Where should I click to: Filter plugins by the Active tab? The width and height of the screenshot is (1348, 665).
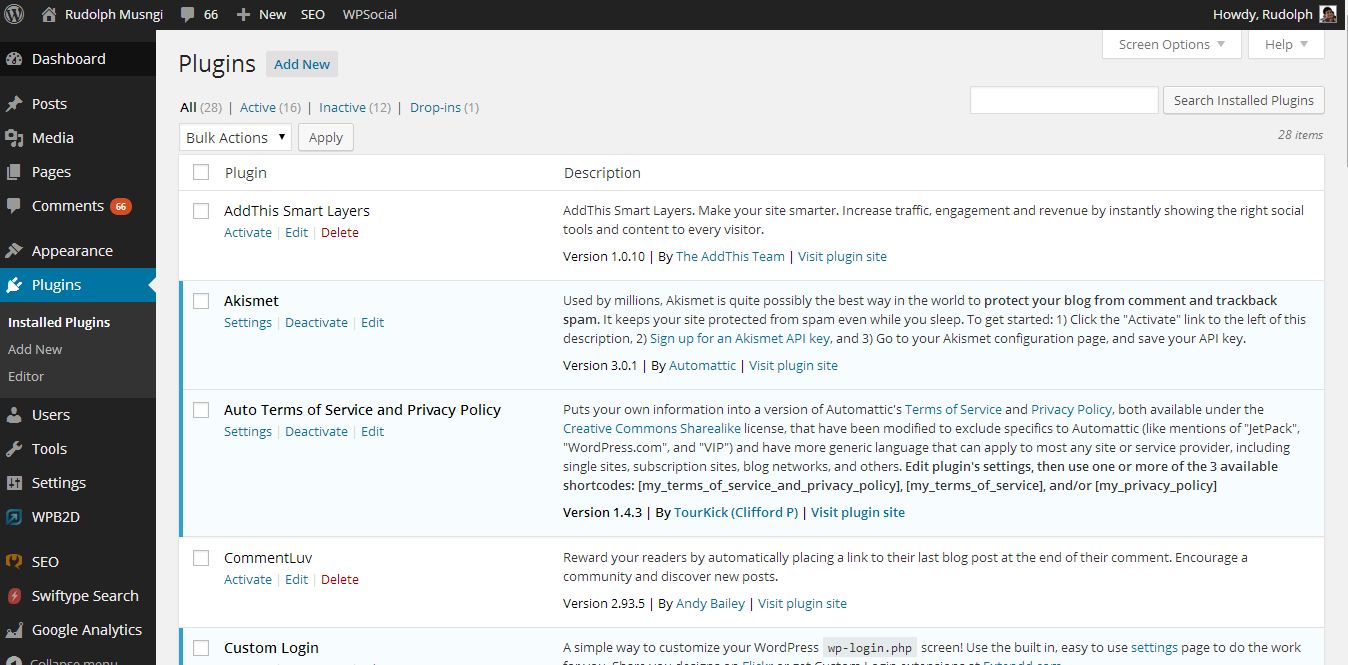(258, 107)
